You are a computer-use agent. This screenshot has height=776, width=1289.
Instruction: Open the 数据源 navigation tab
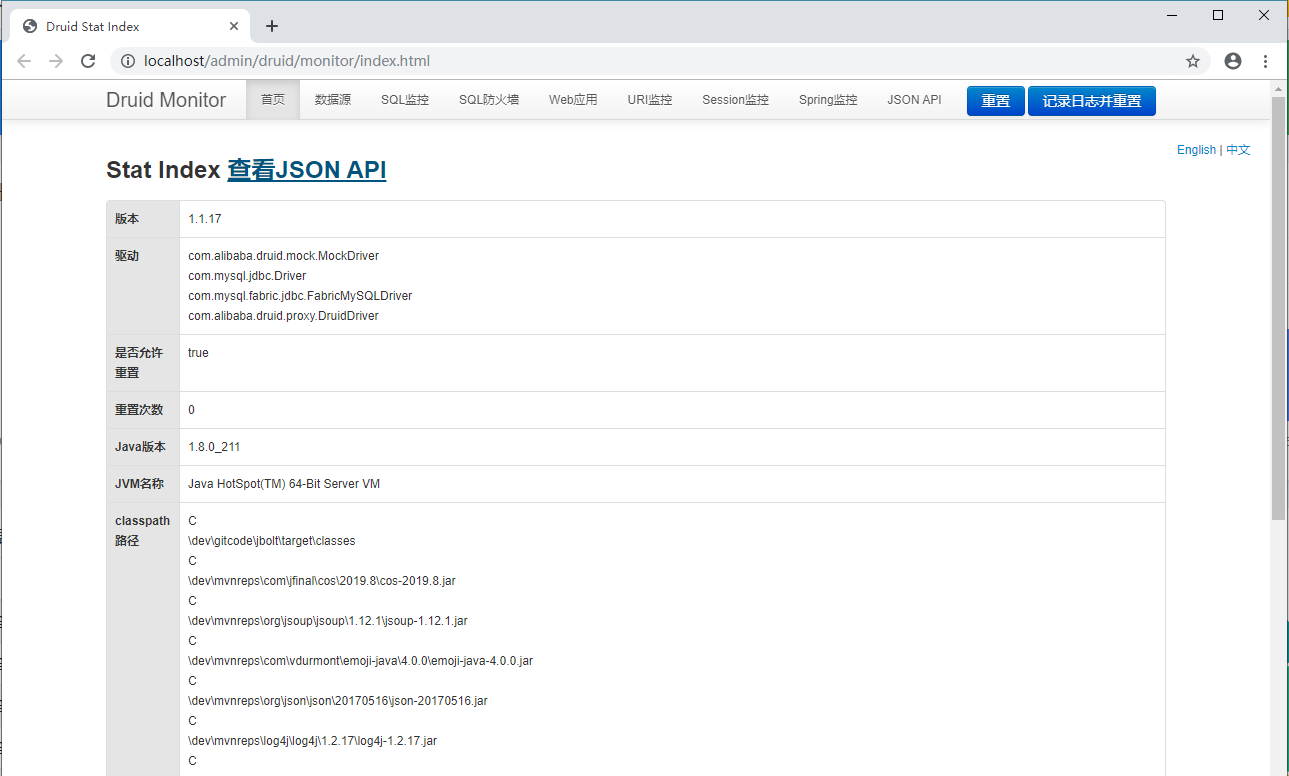333,100
